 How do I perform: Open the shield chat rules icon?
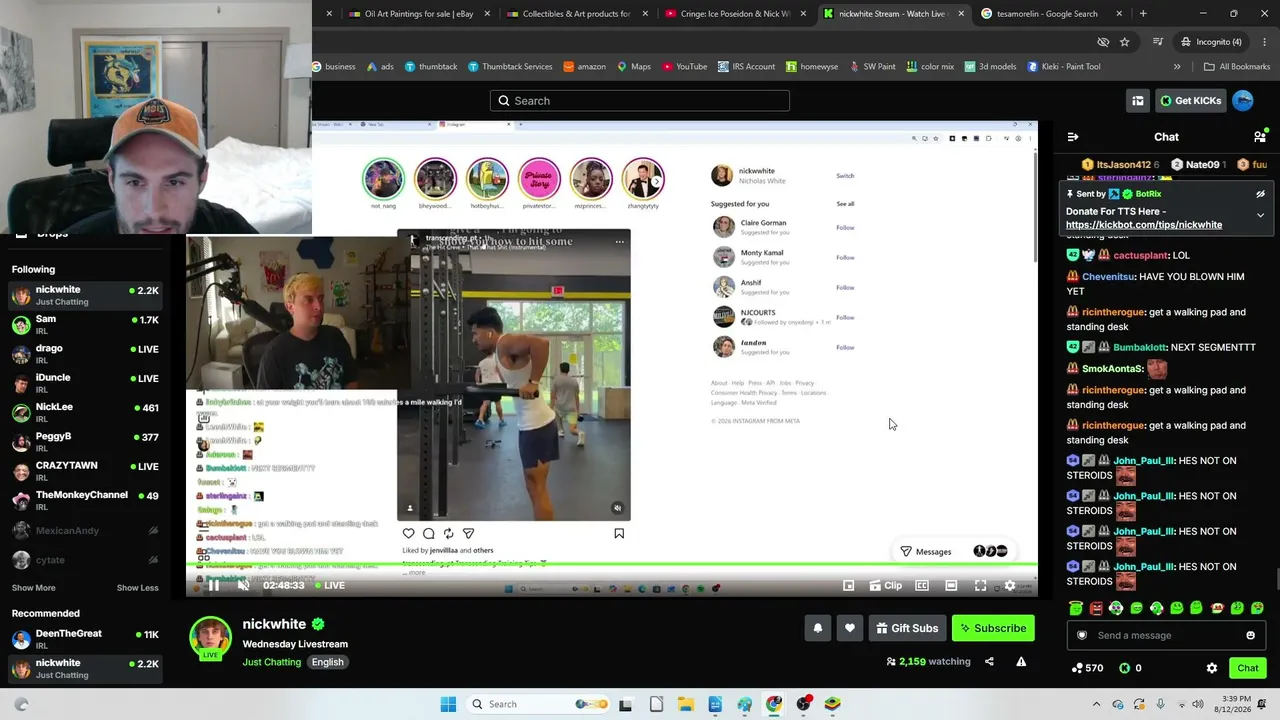point(1081,635)
